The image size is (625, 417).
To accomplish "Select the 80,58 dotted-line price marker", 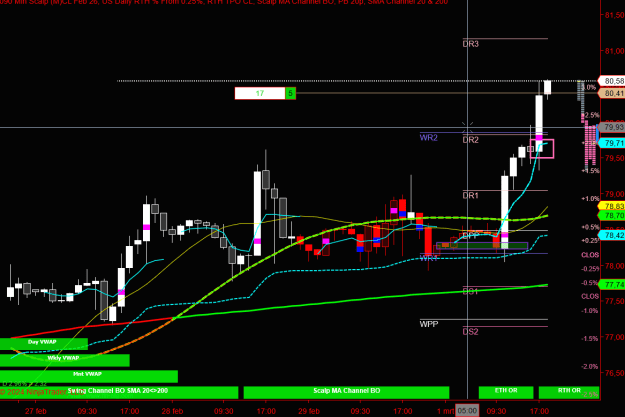I will pos(612,81).
